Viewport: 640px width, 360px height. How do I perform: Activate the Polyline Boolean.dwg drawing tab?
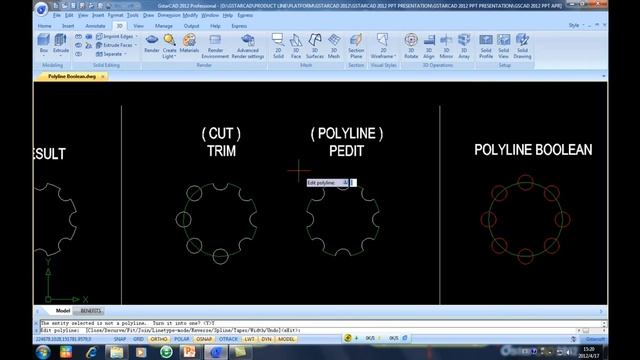coord(72,76)
